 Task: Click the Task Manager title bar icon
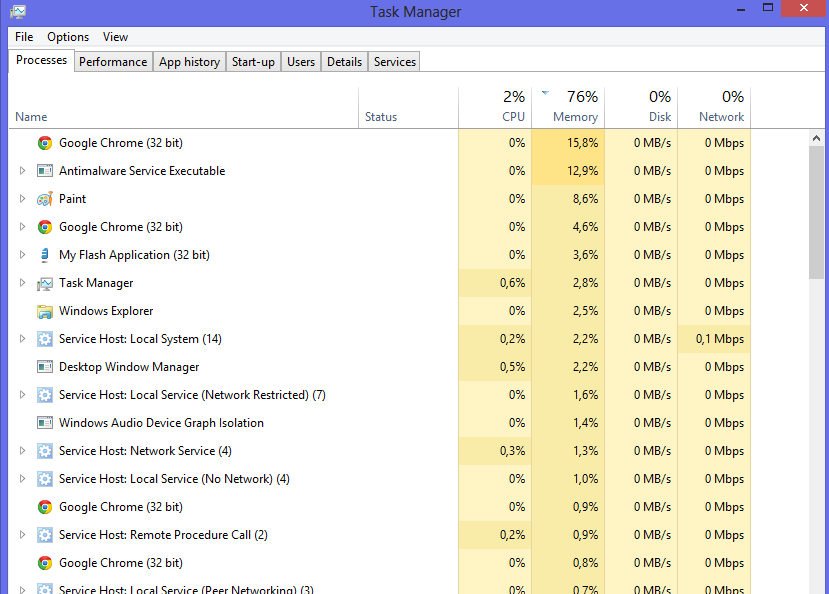coord(18,11)
